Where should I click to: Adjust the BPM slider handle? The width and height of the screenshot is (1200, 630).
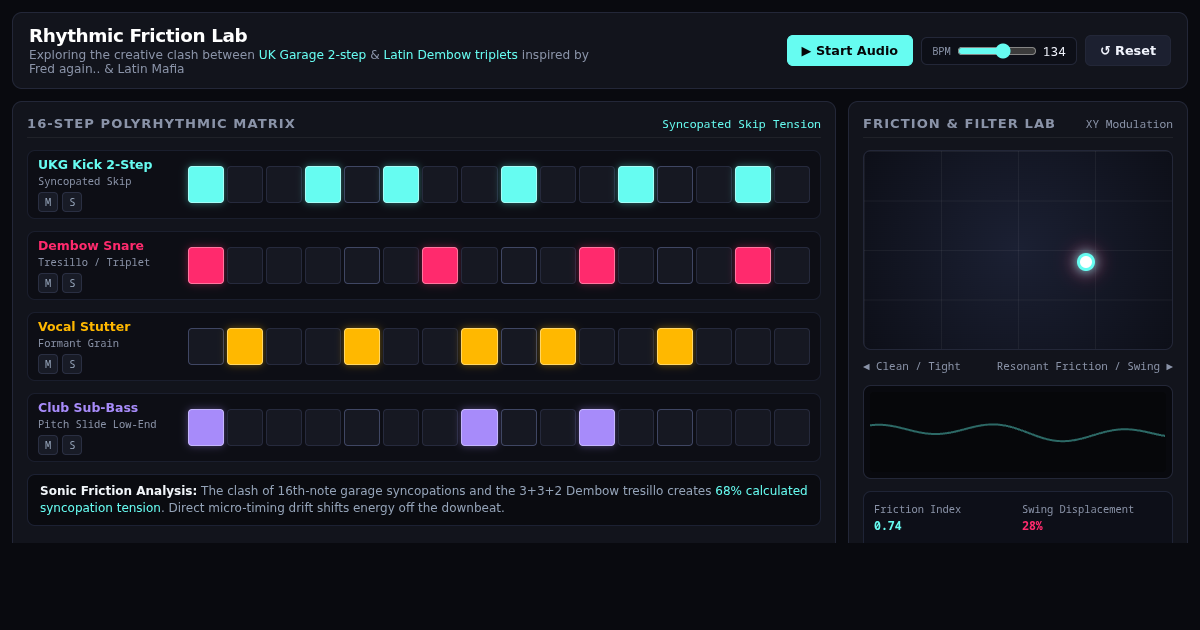[x=1002, y=51]
